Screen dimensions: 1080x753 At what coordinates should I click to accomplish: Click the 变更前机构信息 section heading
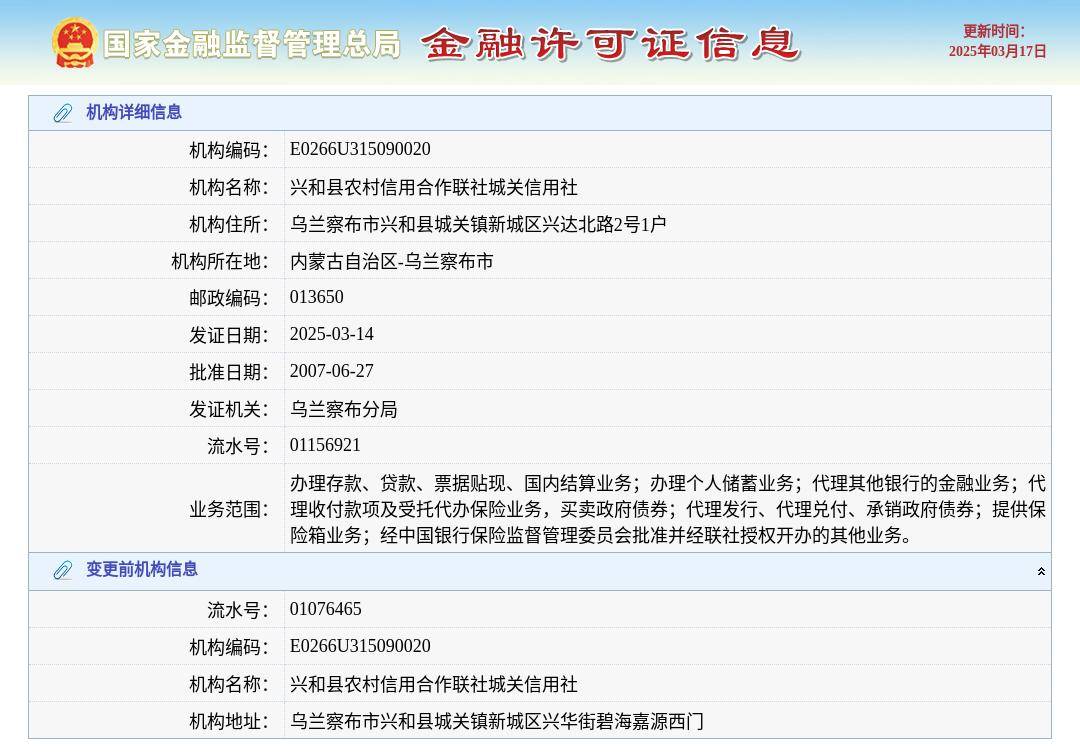click(x=142, y=569)
